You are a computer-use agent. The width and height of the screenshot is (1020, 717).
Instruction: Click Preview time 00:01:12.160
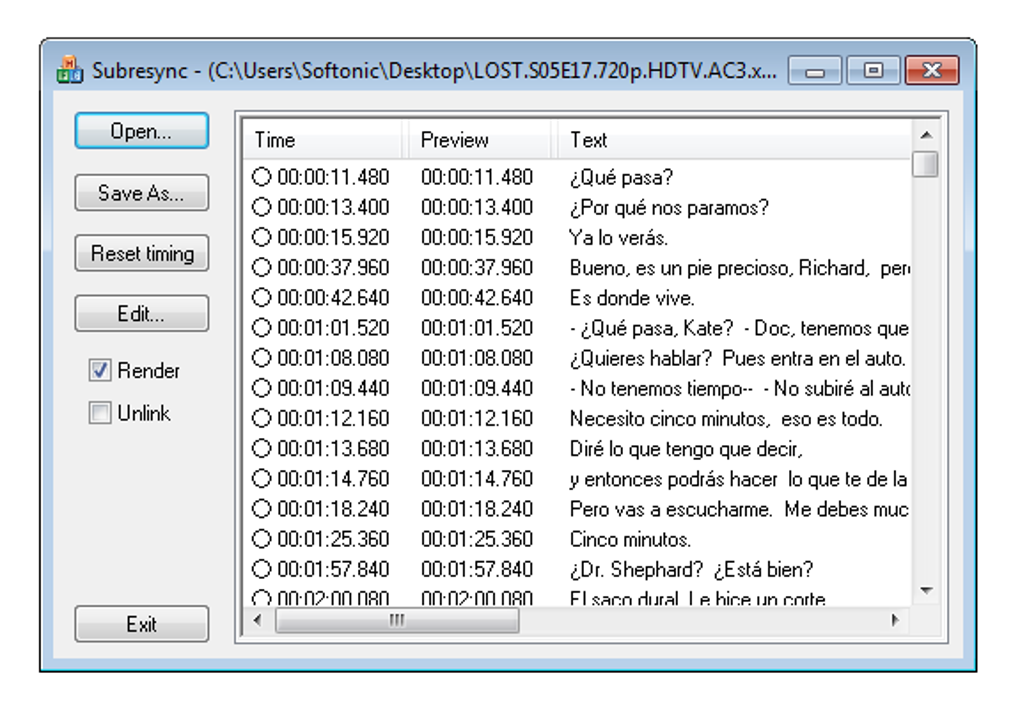[477, 418]
